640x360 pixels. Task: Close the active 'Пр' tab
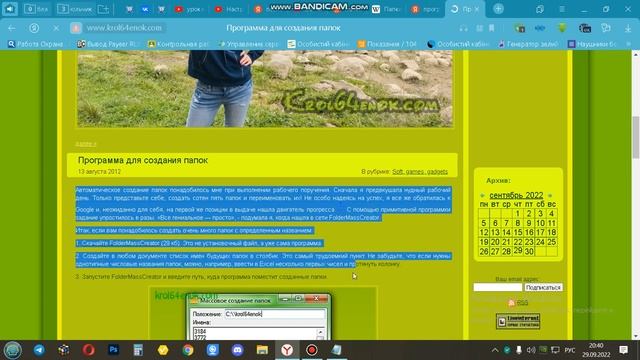click(477, 9)
